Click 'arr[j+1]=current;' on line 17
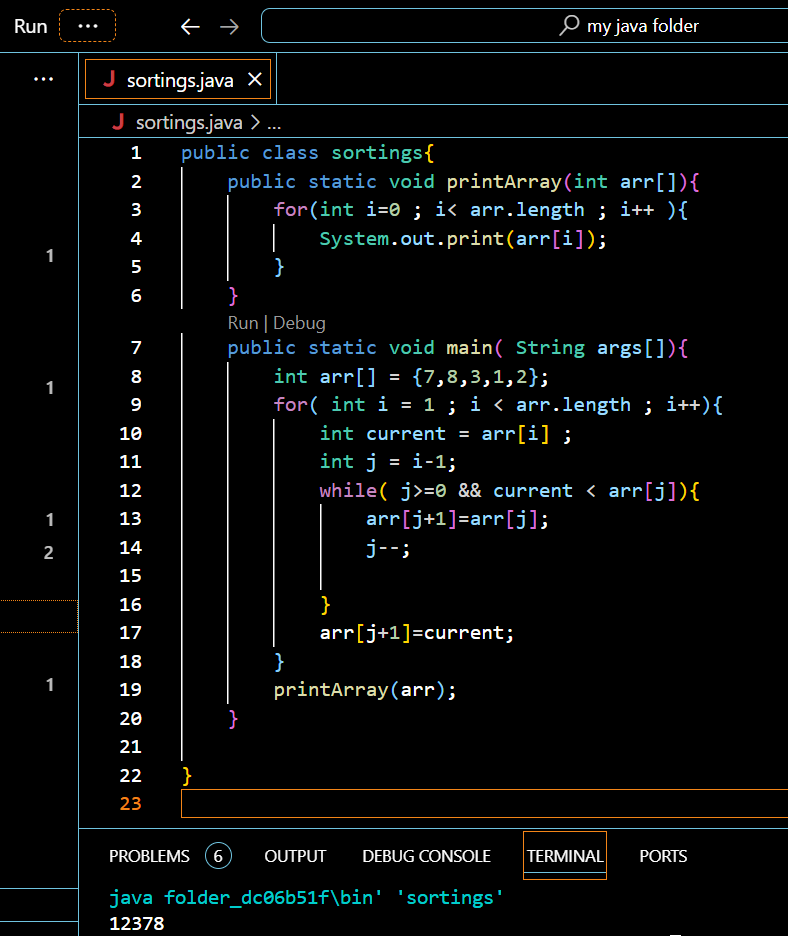788x936 pixels. (417, 633)
